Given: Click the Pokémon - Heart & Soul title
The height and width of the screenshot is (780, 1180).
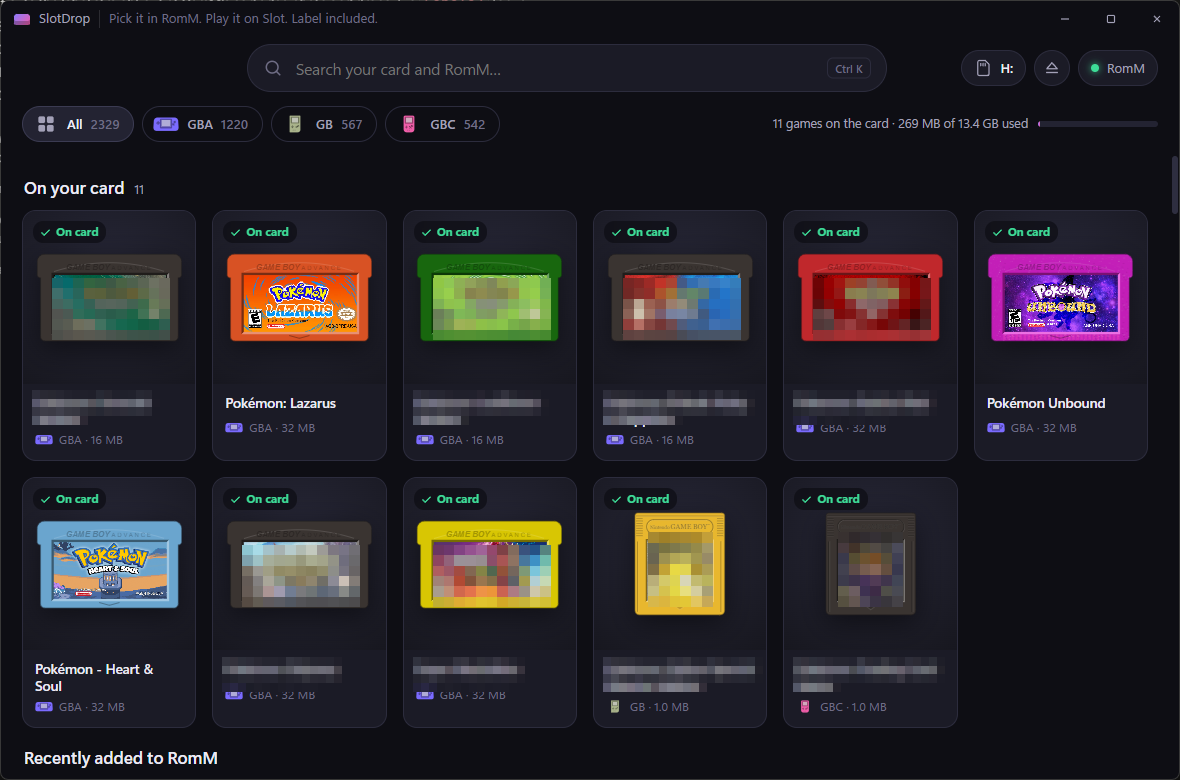Looking at the screenshot, I should click(x=94, y=678).
